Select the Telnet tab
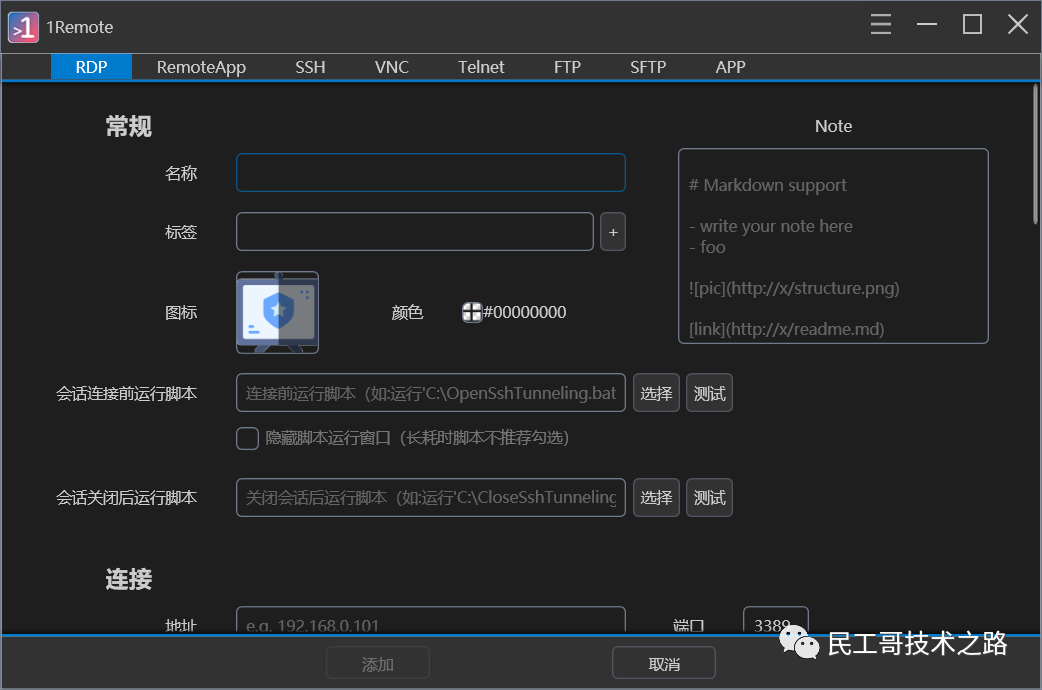The image size is (1042, 690). pyautogui.click(x=481, y=67)
